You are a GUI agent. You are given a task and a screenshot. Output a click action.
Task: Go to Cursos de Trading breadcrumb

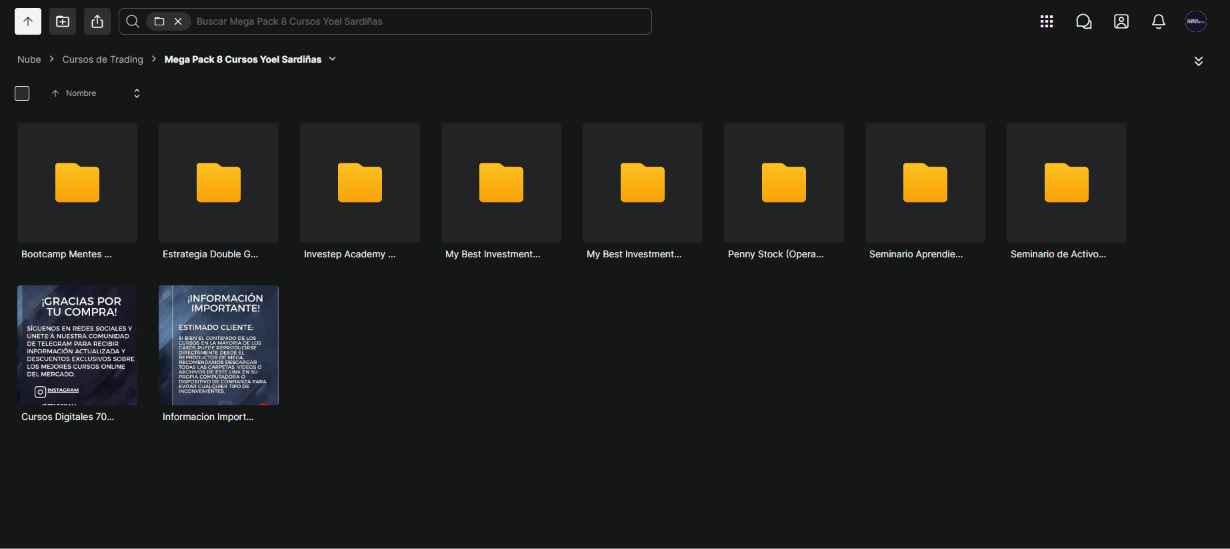tap(103, 59)
